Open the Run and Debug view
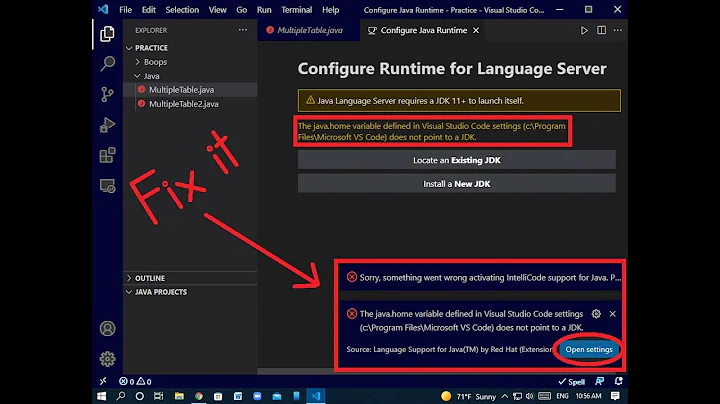Screen dimensions: 720x404 click(x=107, y=125)
